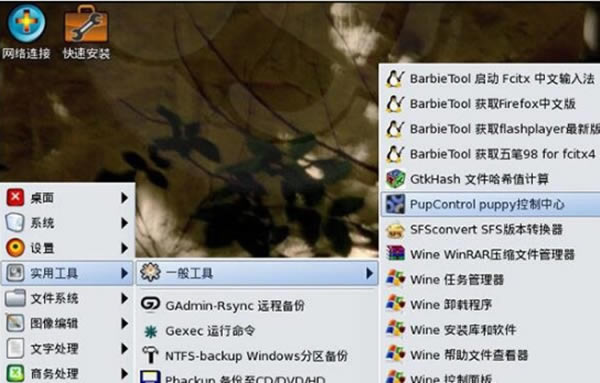
Task: Click the green spreadsheet icon beside 商务处理
Action: 15,373
